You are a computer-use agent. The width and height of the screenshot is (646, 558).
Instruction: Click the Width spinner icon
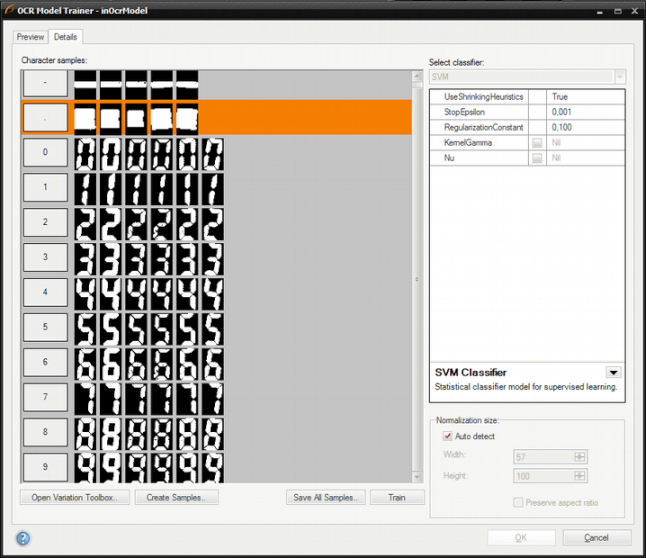pyautogui.click(x=579, y=456)
